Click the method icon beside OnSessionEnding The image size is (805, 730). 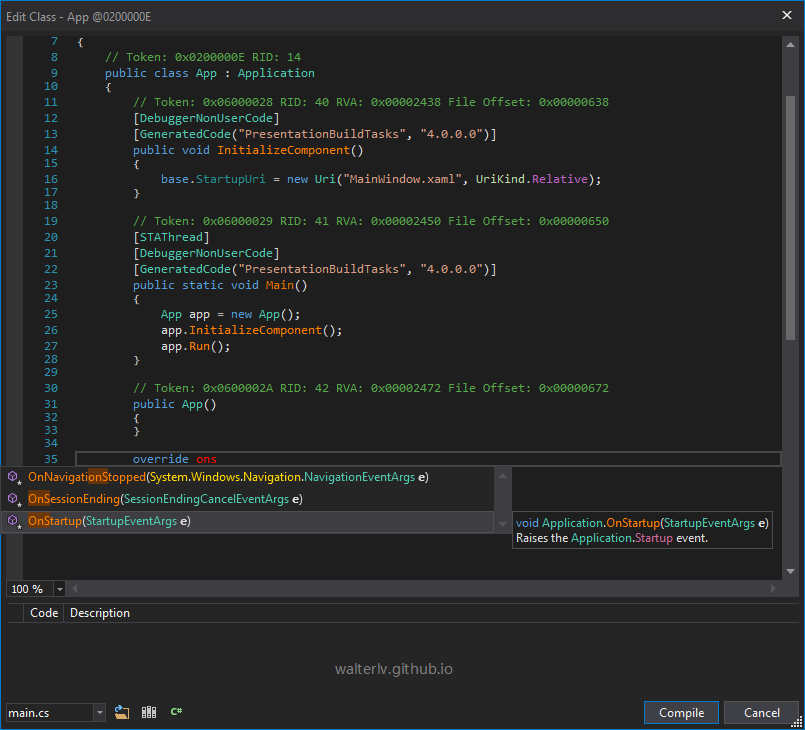pos(13,499)
